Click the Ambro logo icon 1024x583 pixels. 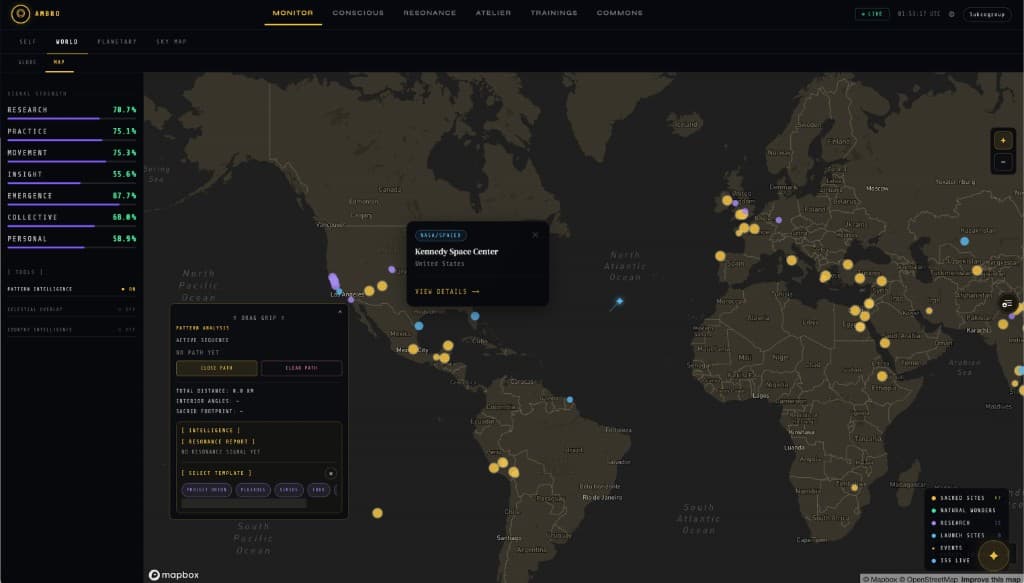(20, 14)
